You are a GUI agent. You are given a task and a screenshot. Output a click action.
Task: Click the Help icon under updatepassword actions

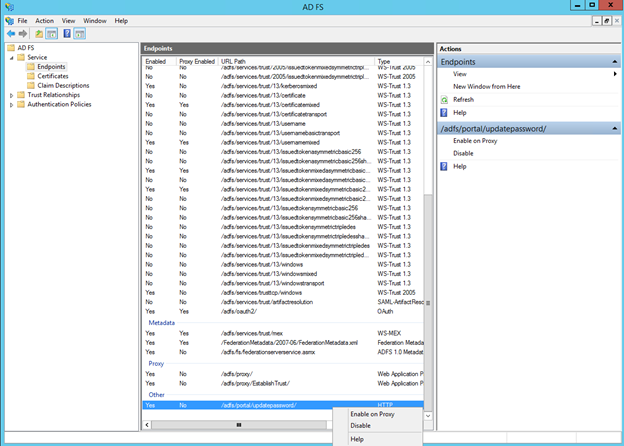(444, 166)
